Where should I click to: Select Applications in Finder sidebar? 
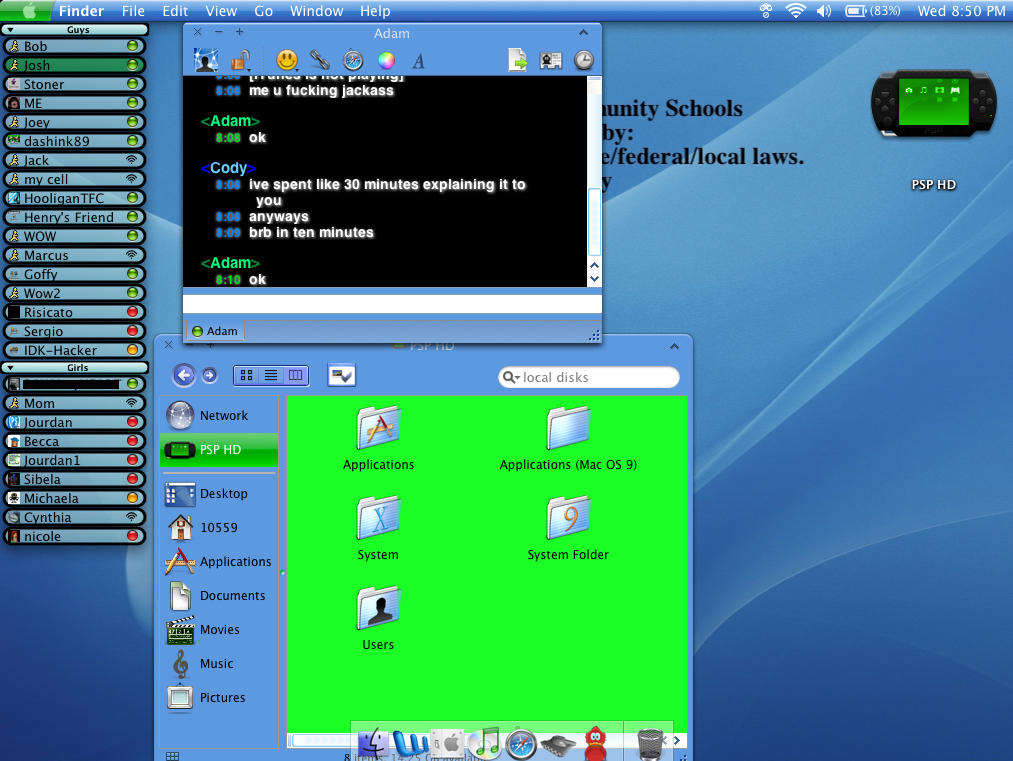pyautogui.click(x=219, y=561)
